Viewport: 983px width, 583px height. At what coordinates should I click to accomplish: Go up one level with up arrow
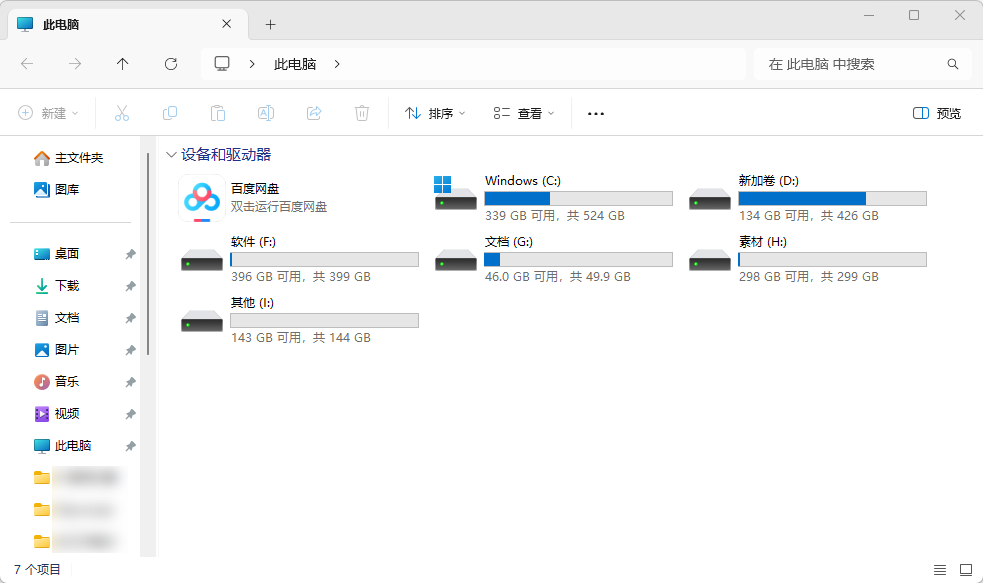tap(122, 64)
